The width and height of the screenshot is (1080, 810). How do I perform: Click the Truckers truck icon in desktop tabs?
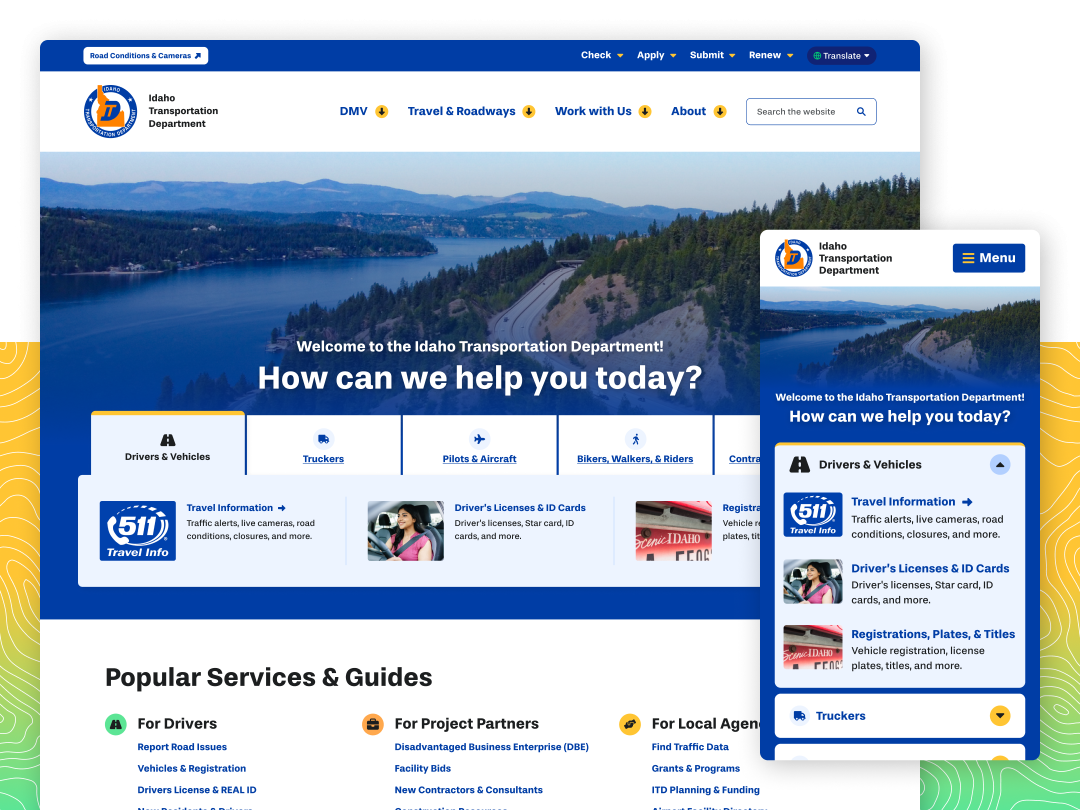pyautogui.click(x=323, y=439)
